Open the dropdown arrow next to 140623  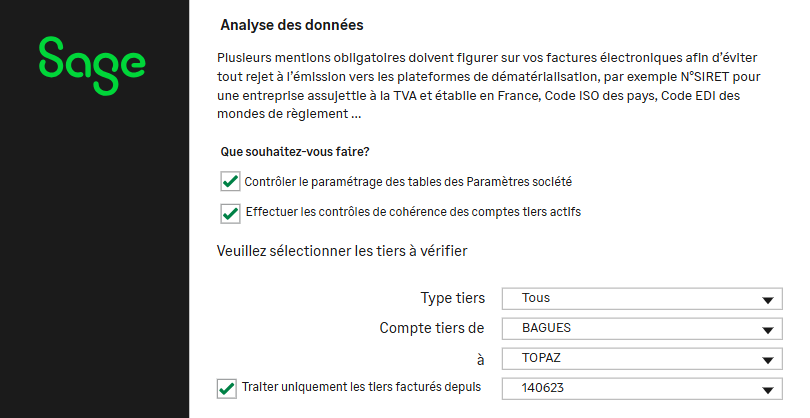tap(768, 390)
